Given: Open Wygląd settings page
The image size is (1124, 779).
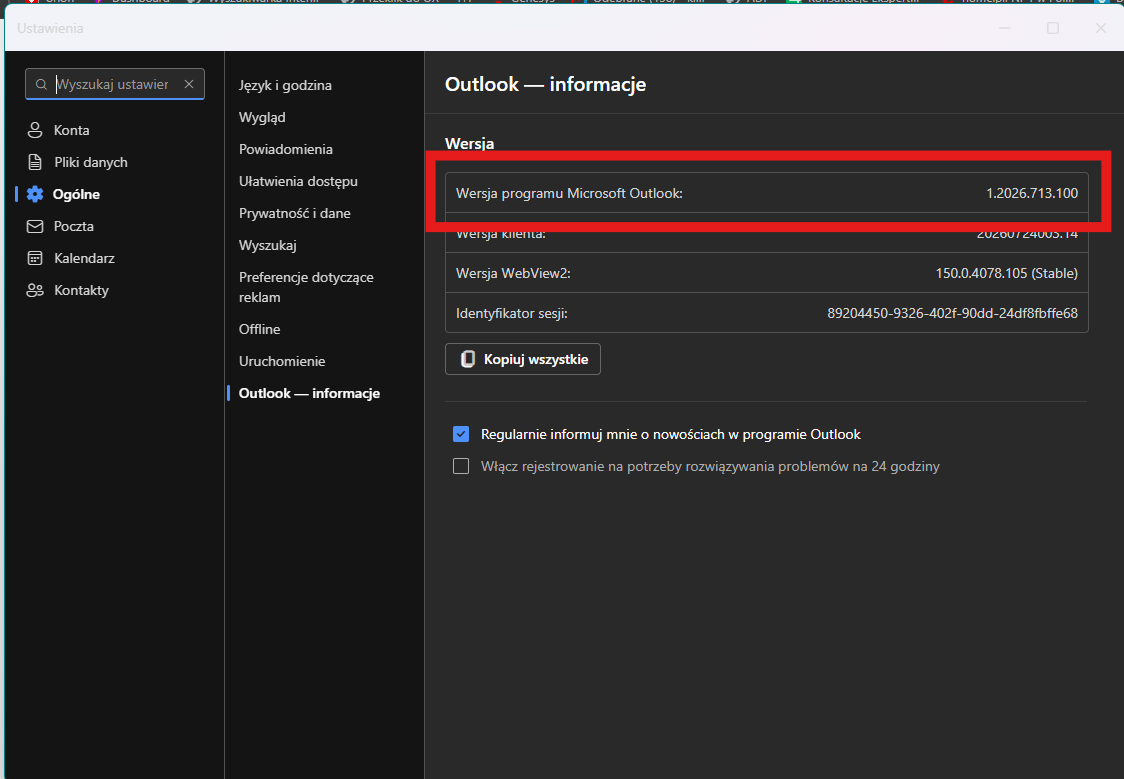Looking at the screenshot, I should coord(262,117).
